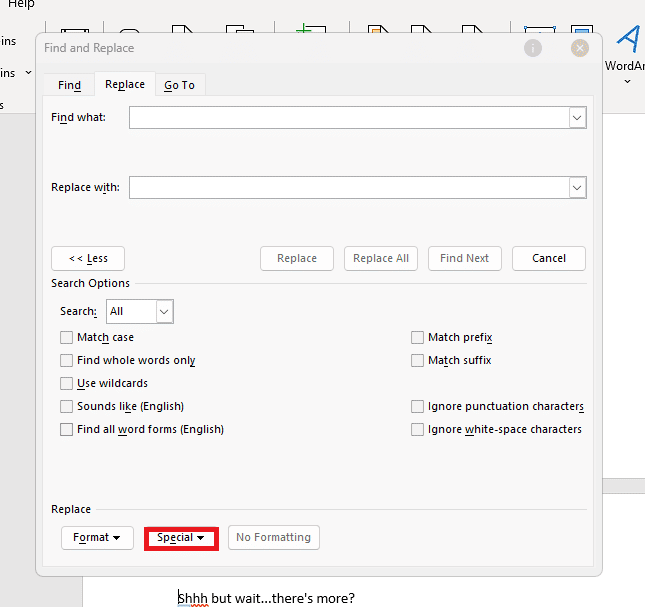This screenshot has width=645, height=607.
Task: Expand the Find what history dropdown arrow
Action: [577, 118]
